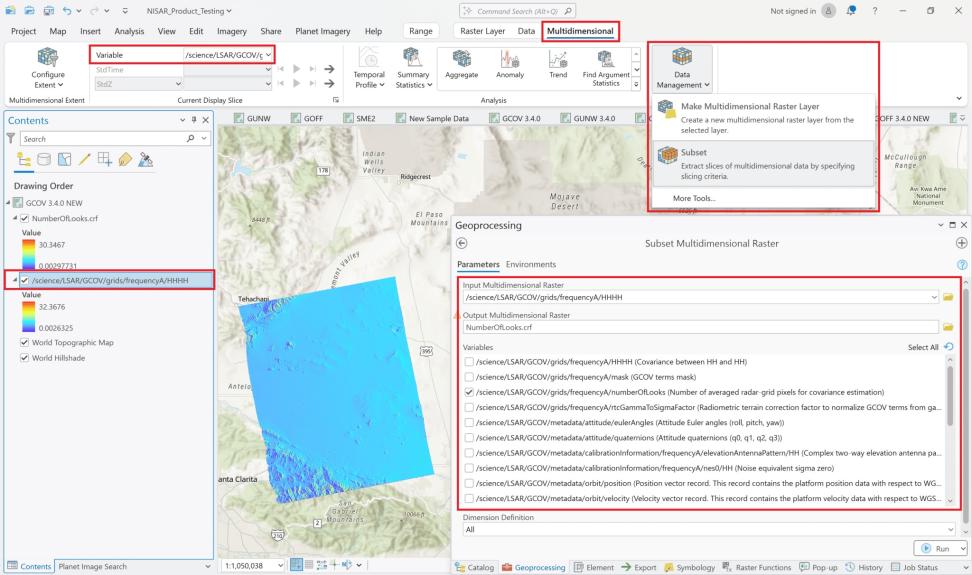Open the Analysis ribbon tab

click(129, 31)
